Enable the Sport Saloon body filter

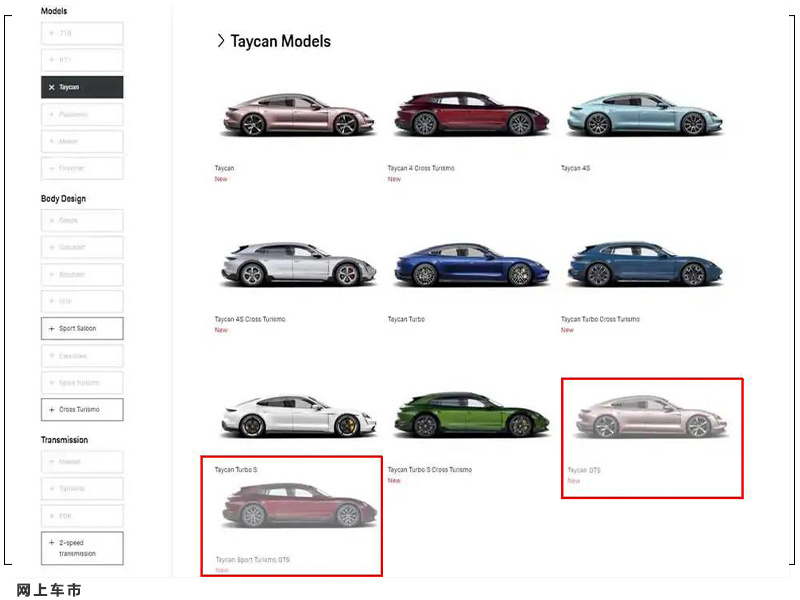click(x=82, y=329)
